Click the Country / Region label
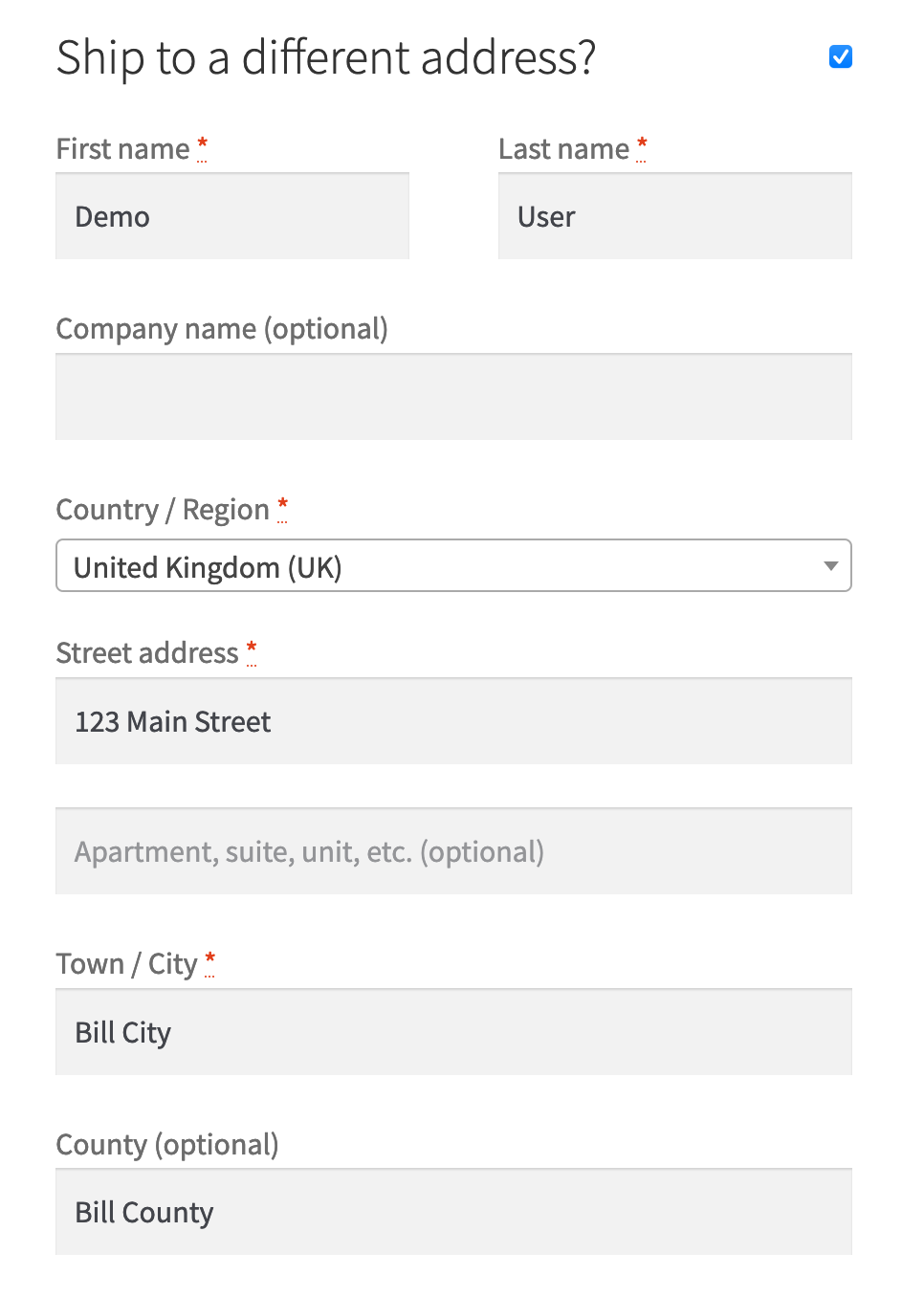This screenshot has width=924, height=1297. pos(162,509)
